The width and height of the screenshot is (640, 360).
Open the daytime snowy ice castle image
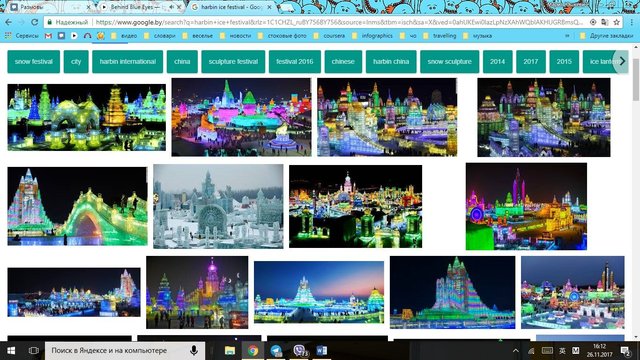(218, 207)
